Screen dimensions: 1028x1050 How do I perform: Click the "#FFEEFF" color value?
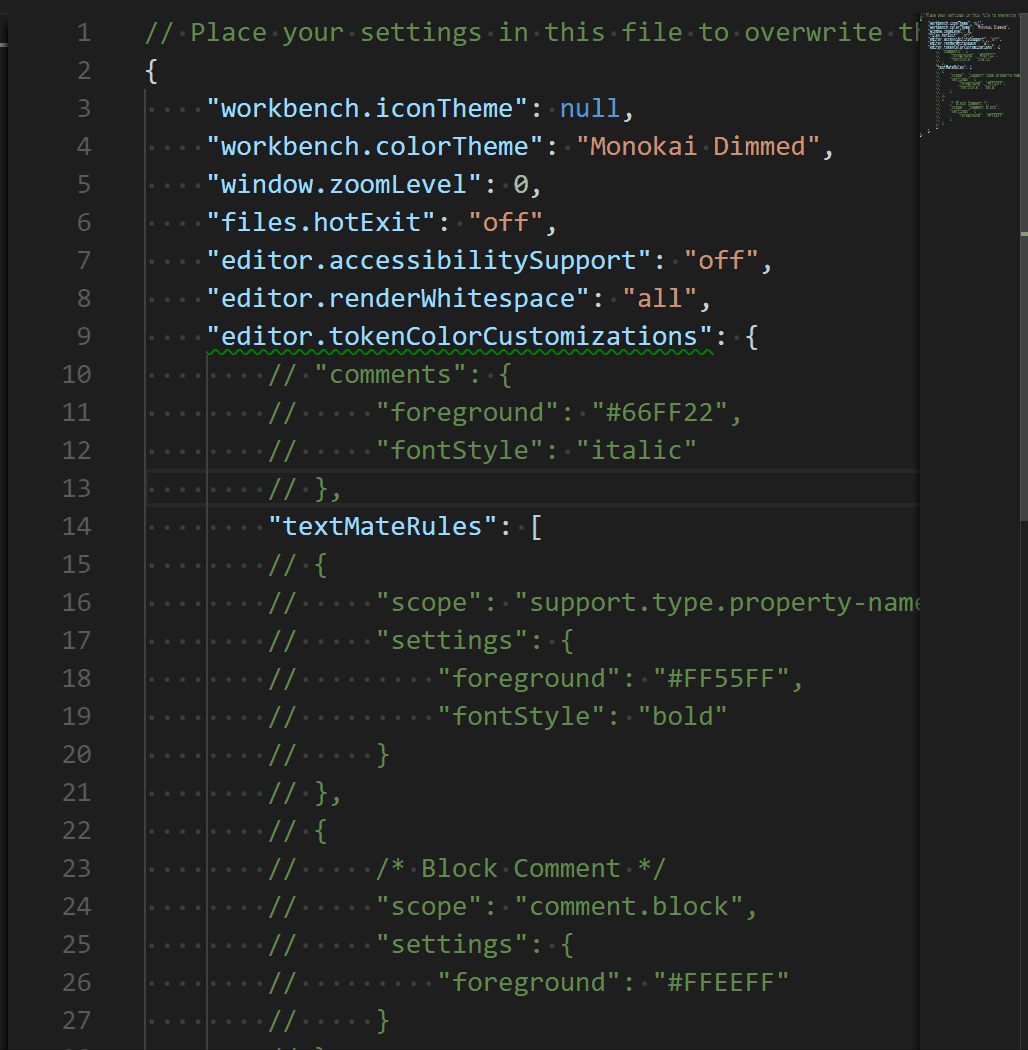[x=721, y=983]
